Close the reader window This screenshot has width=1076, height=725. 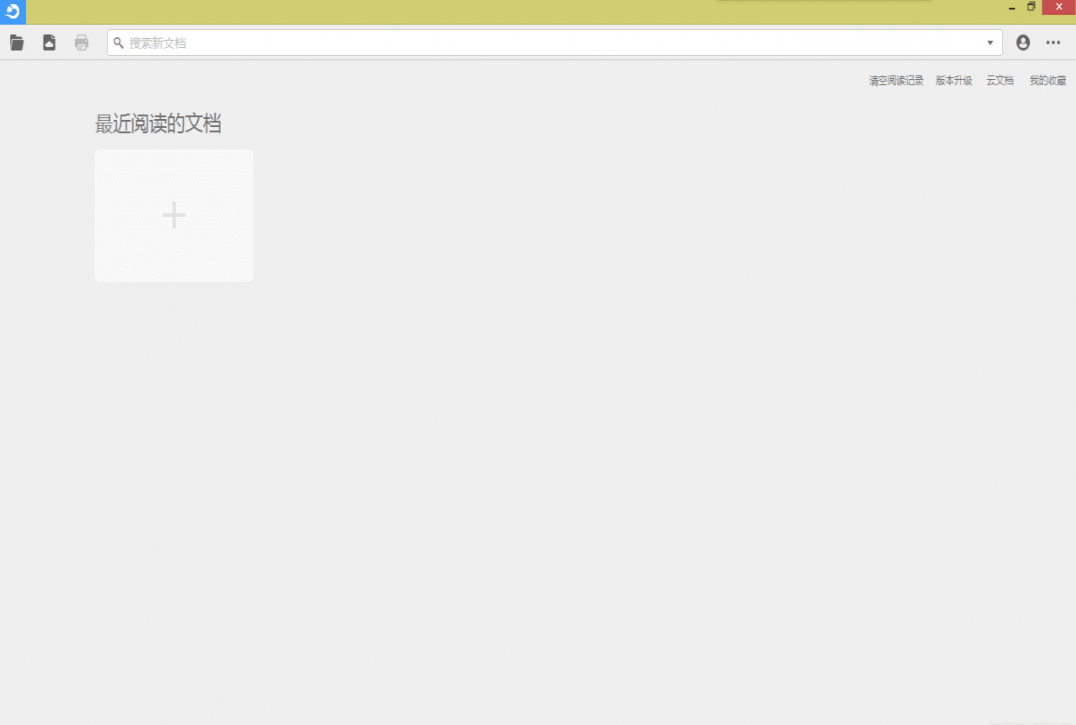pyautogui.click(x=1059, y=7)
